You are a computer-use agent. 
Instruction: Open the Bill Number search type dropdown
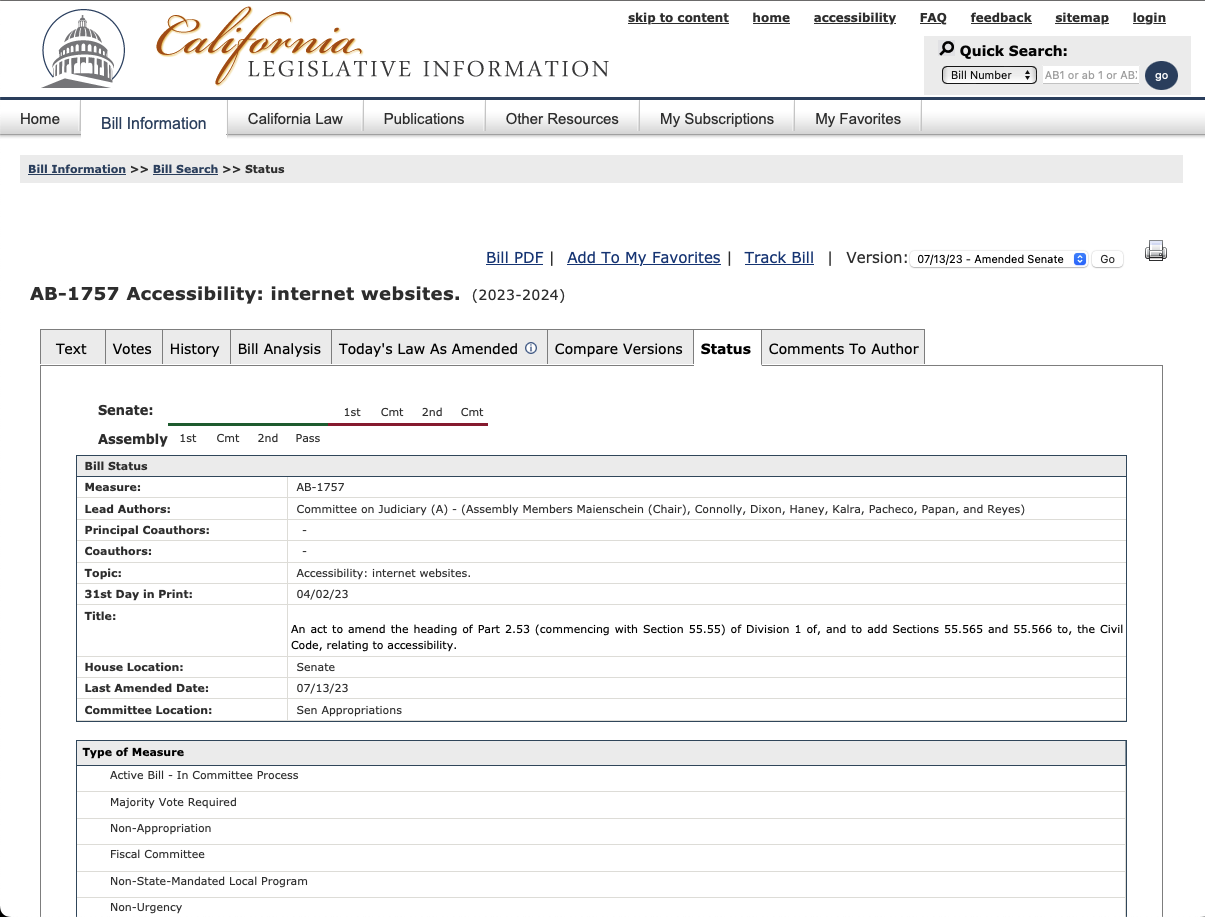pyautogui.click(x=989, y=74)
